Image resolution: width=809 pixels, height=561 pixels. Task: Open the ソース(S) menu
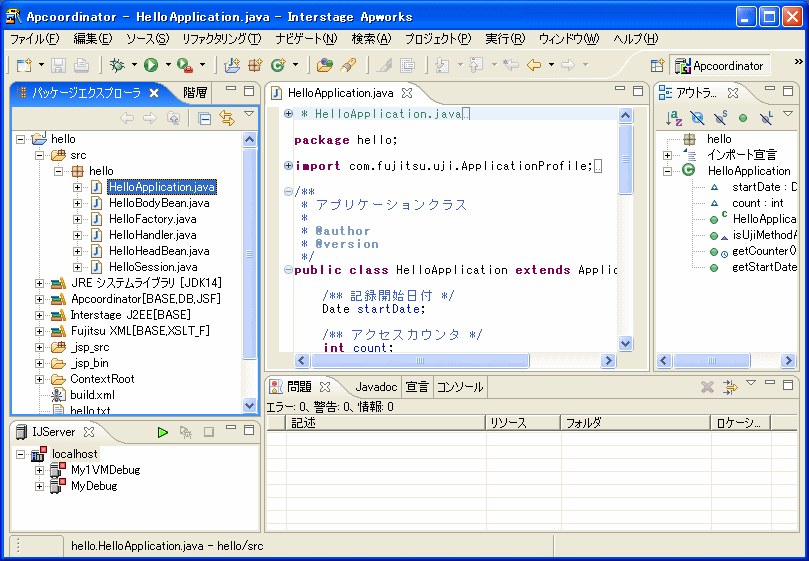coord(148,39)
